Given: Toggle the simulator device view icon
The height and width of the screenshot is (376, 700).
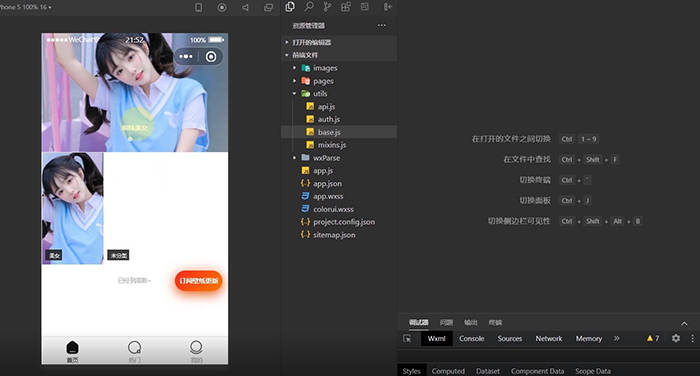Looking at the screenshot, I should click(x=199, y=8).
